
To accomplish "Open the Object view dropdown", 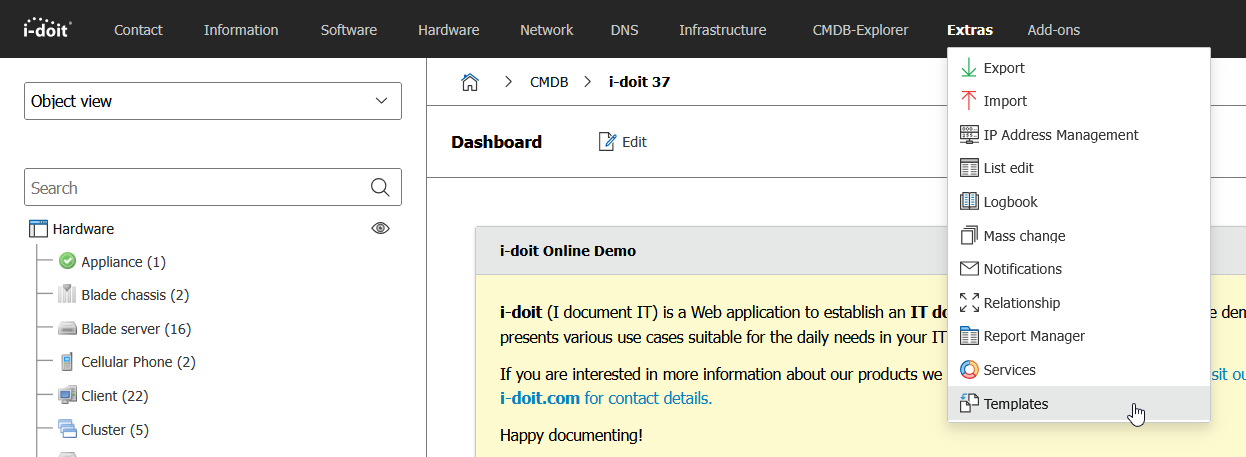I will point(212,101).
